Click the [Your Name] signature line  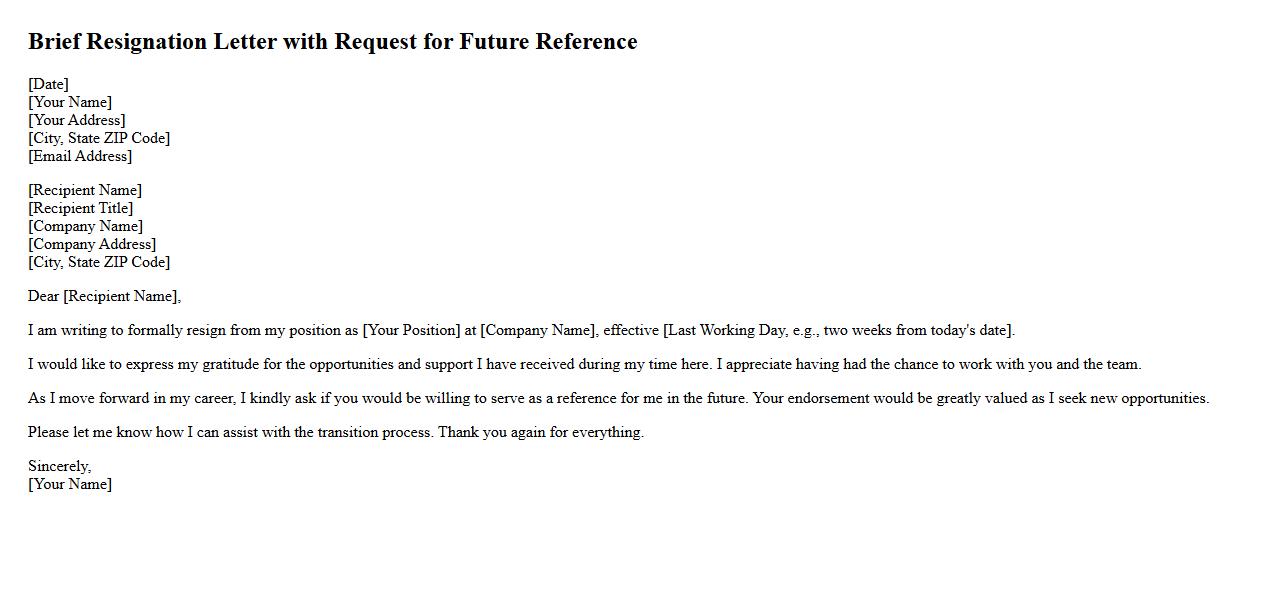(70, 484)
